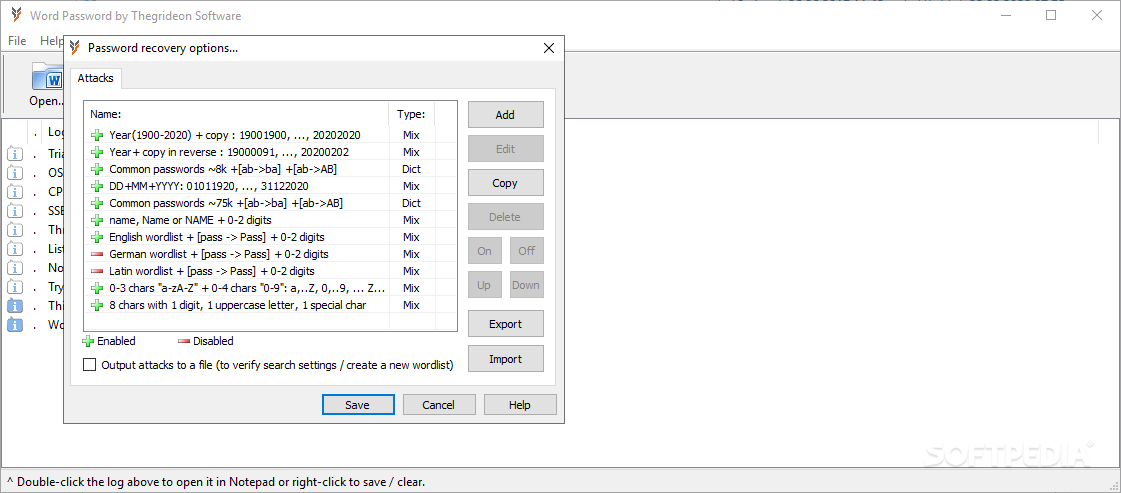
Task: Click the green plus icon for Year+ copy in reverse
Action: click(97, 152)
